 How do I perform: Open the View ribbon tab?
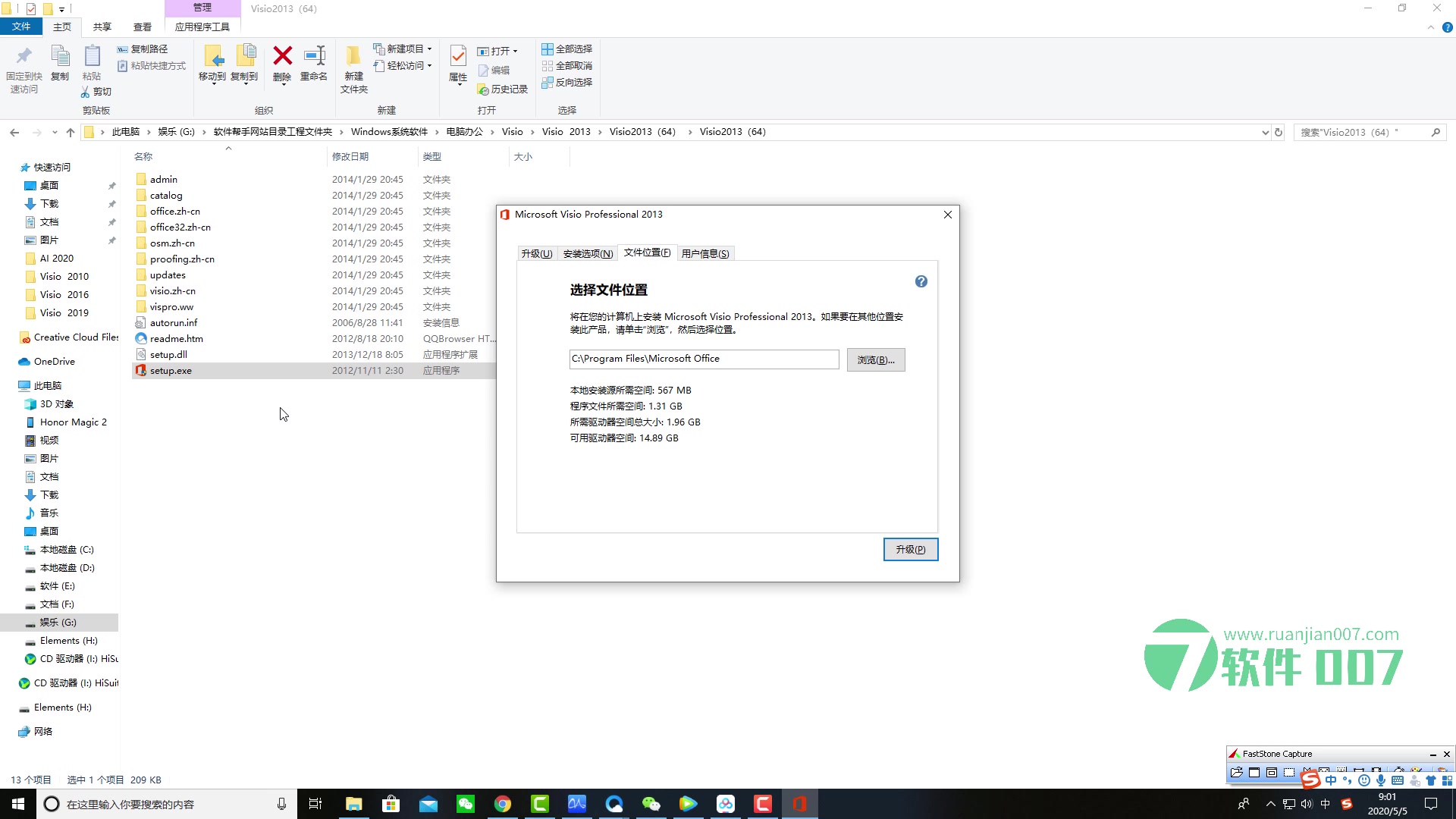click(143, 27)
